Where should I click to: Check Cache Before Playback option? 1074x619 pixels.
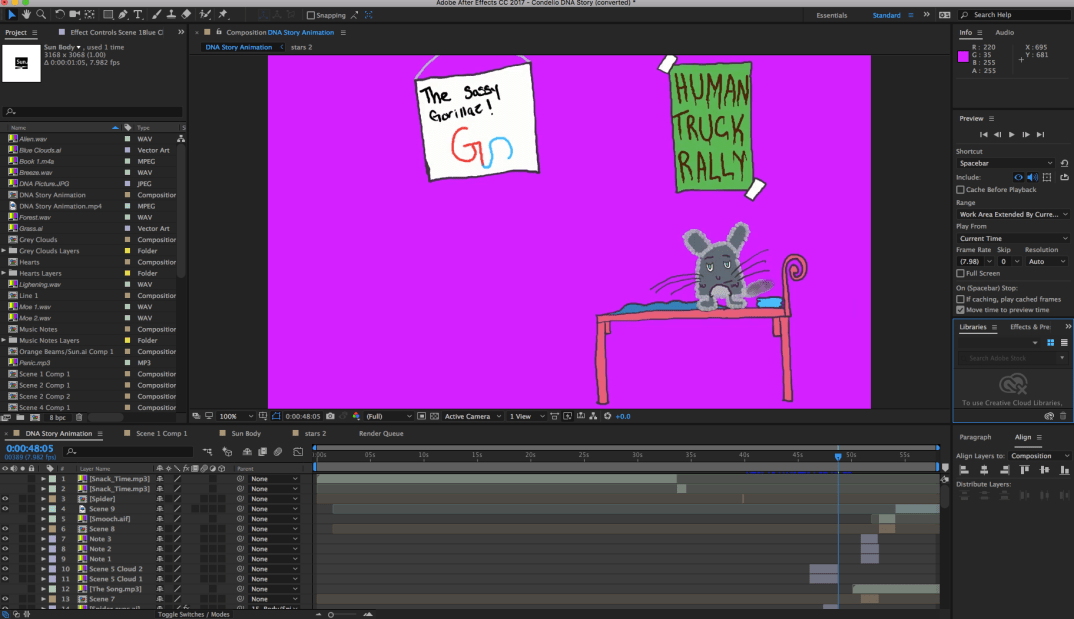[961, 189]
